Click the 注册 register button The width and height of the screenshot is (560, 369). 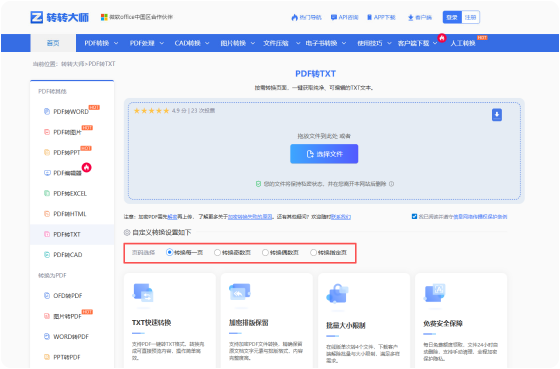tap(470, 17)
